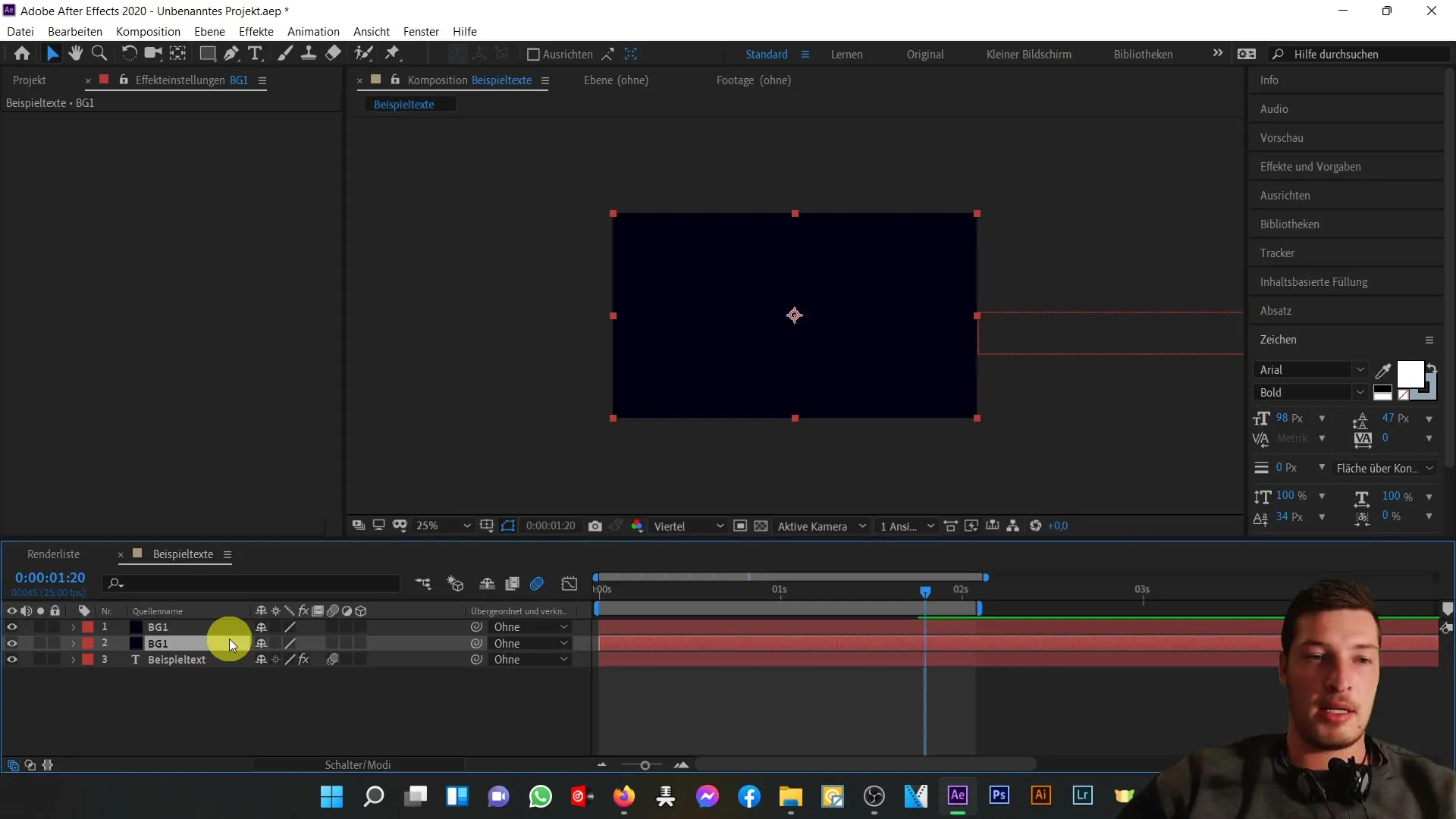This screenshot has height=819, width=1456.
Task: Select the Komposition tab in timeline
Action: click(183, 553)
